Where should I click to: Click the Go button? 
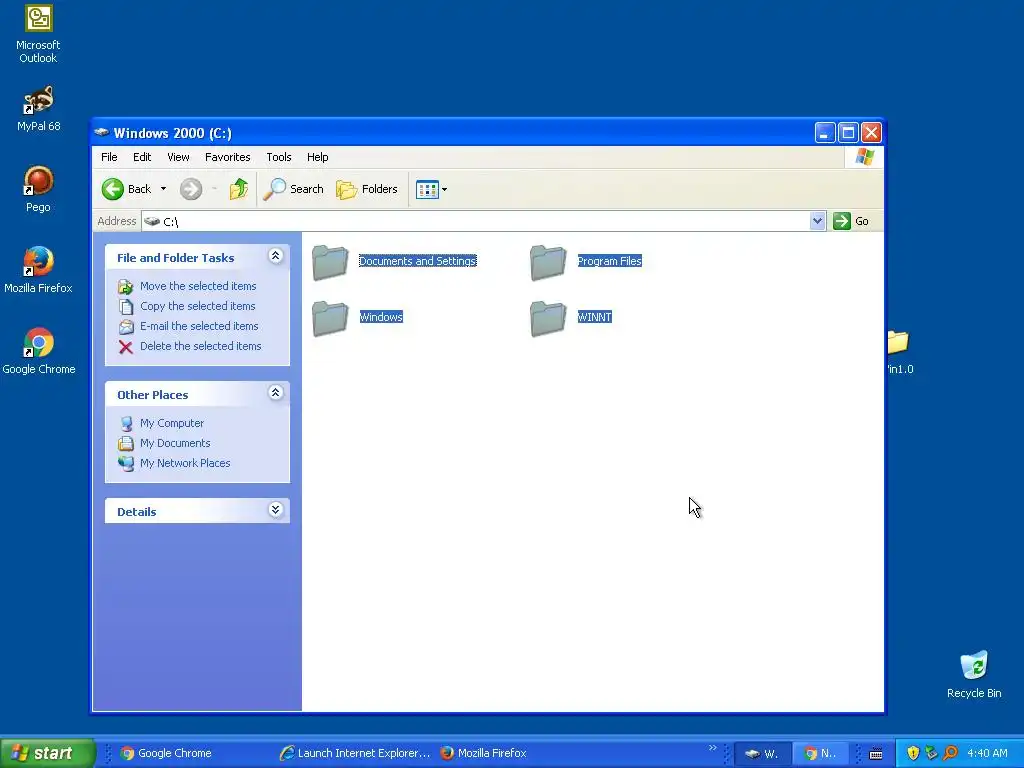click(x=851, y=221)
